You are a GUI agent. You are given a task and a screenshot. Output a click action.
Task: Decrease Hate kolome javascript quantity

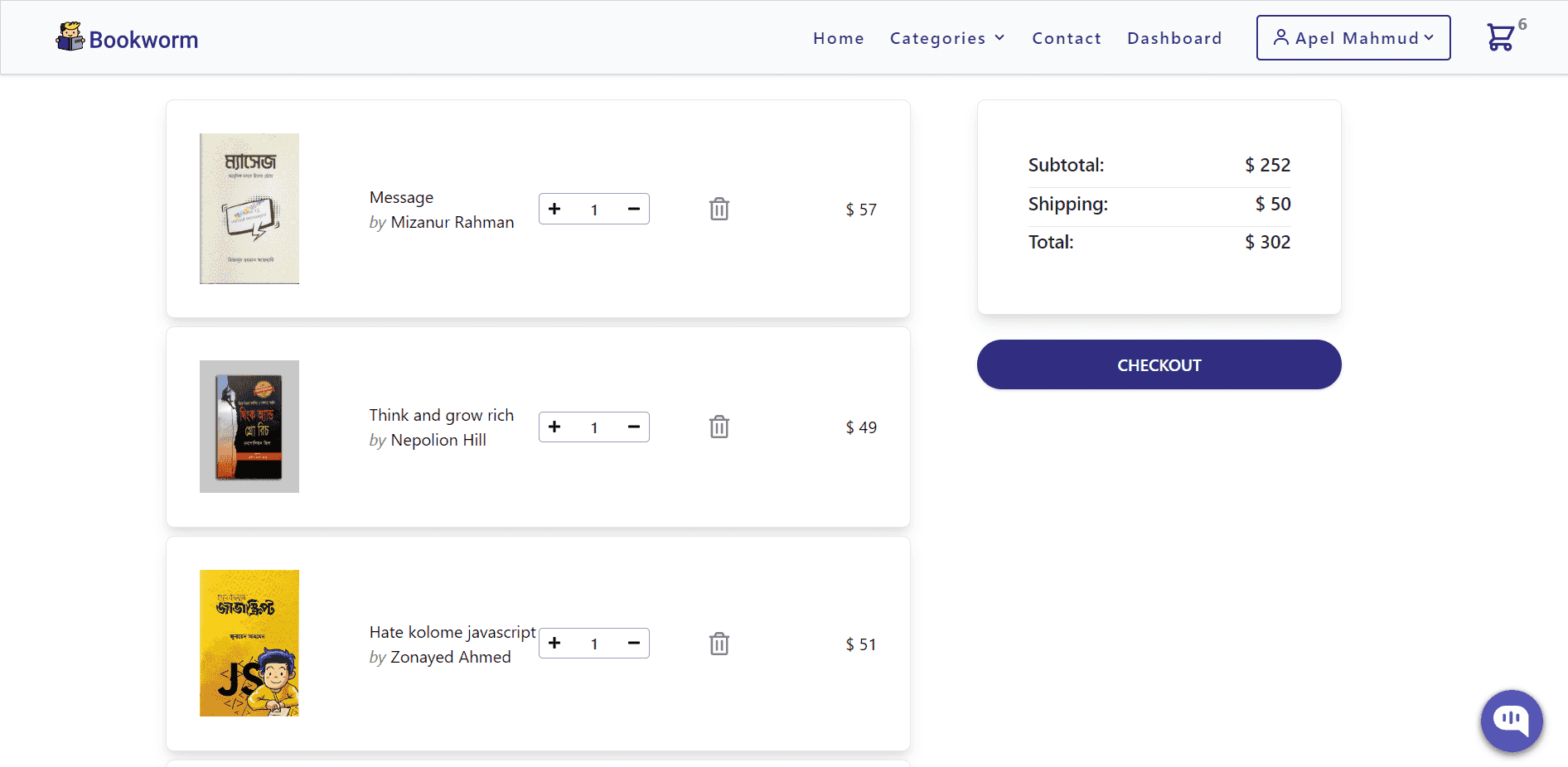pyautogui.click(x=634, y=643)
